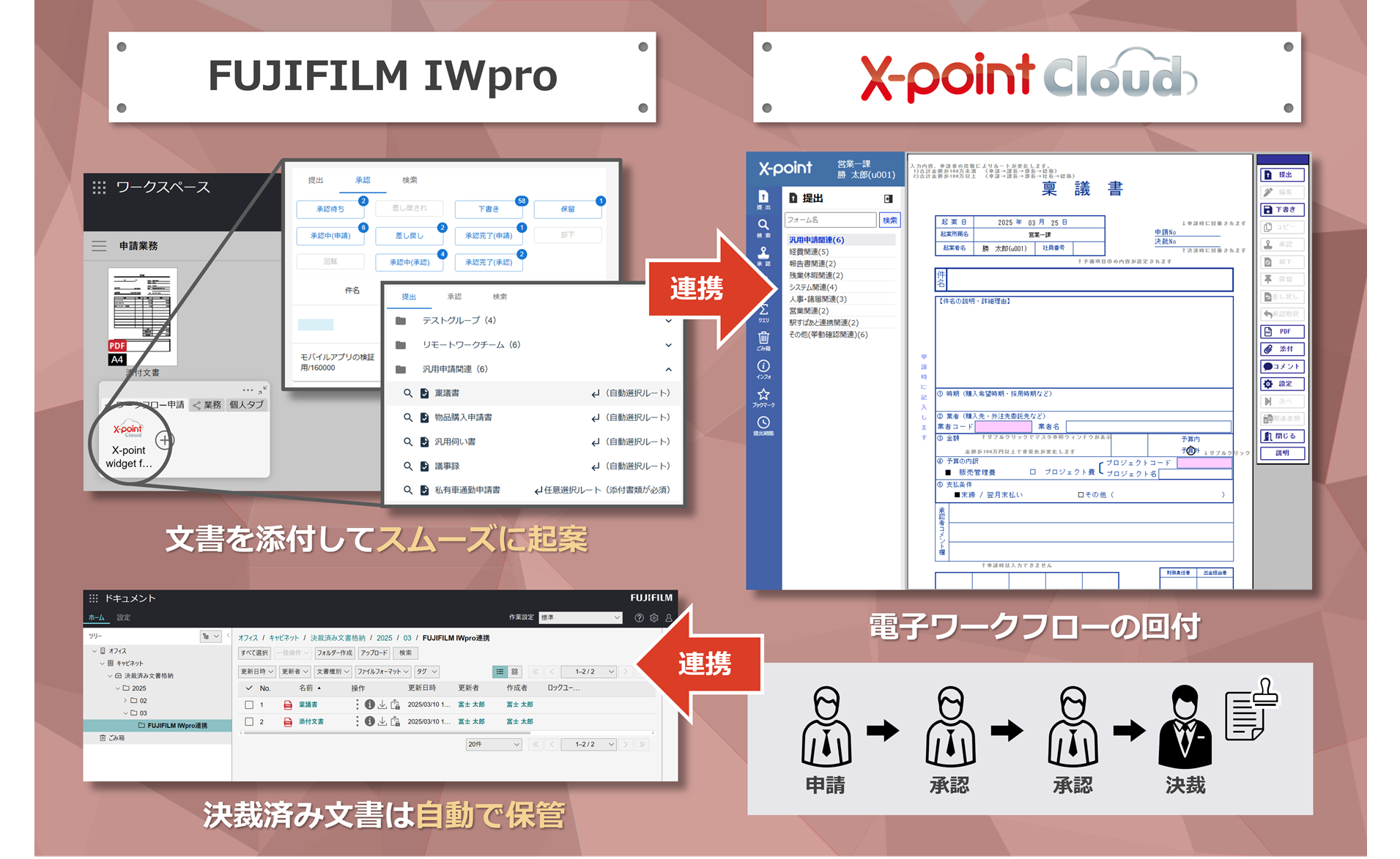Check the checkbox for row 2 添付文書
The height and width of the screenshot is (859, 1400).
point(249,721)
